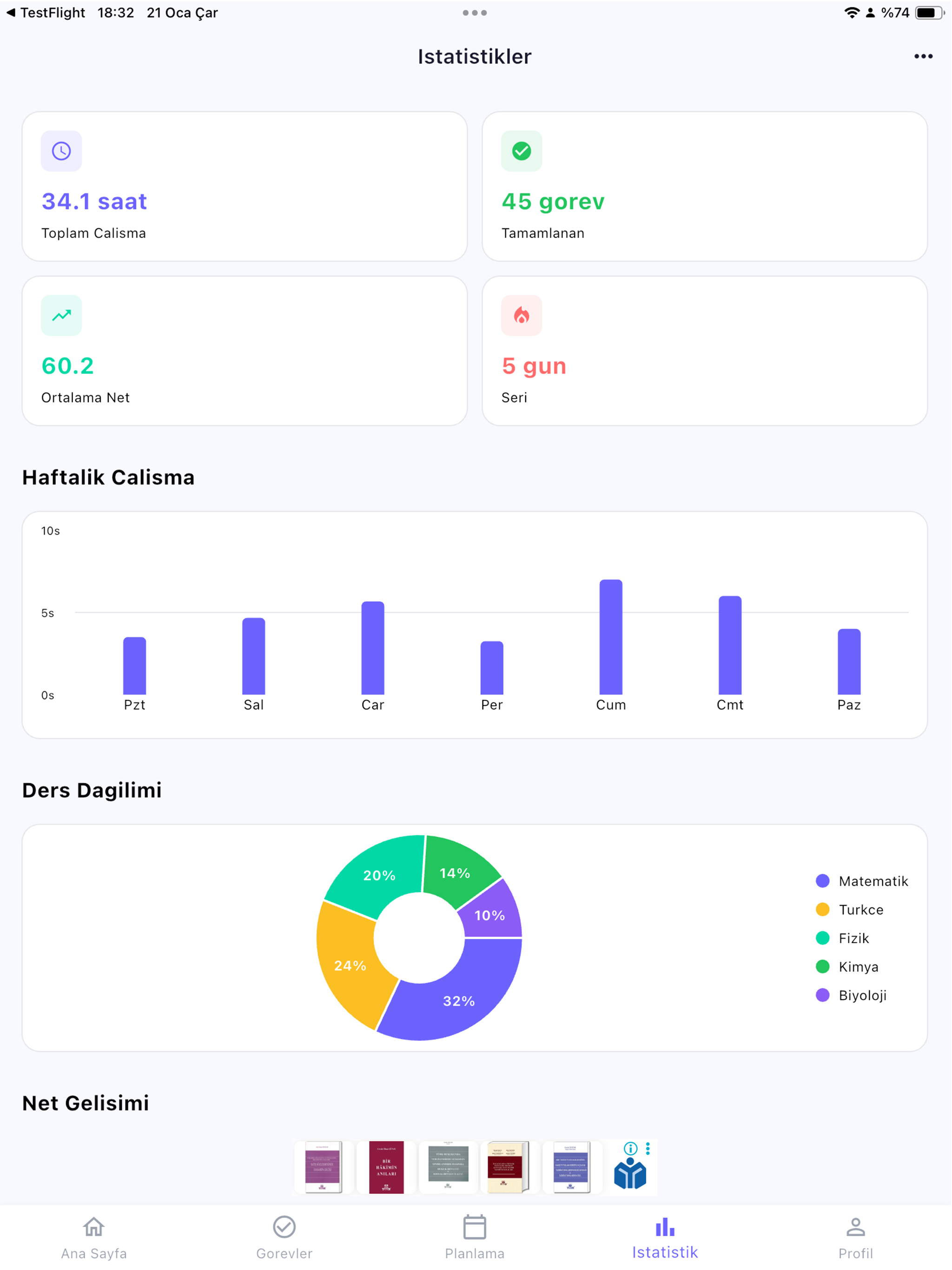
Task: Tap the blue advertiser logo in the ad
Action: (630, 1174)
